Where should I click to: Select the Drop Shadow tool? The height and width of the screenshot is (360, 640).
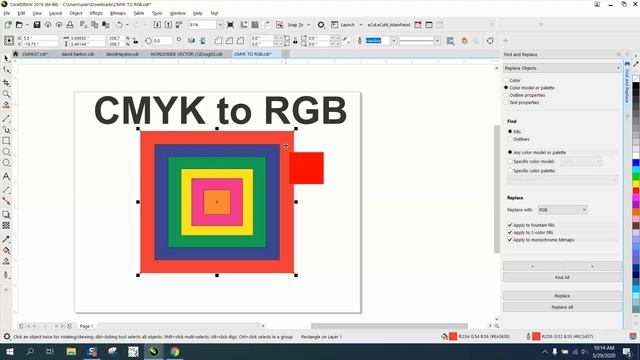6,214
